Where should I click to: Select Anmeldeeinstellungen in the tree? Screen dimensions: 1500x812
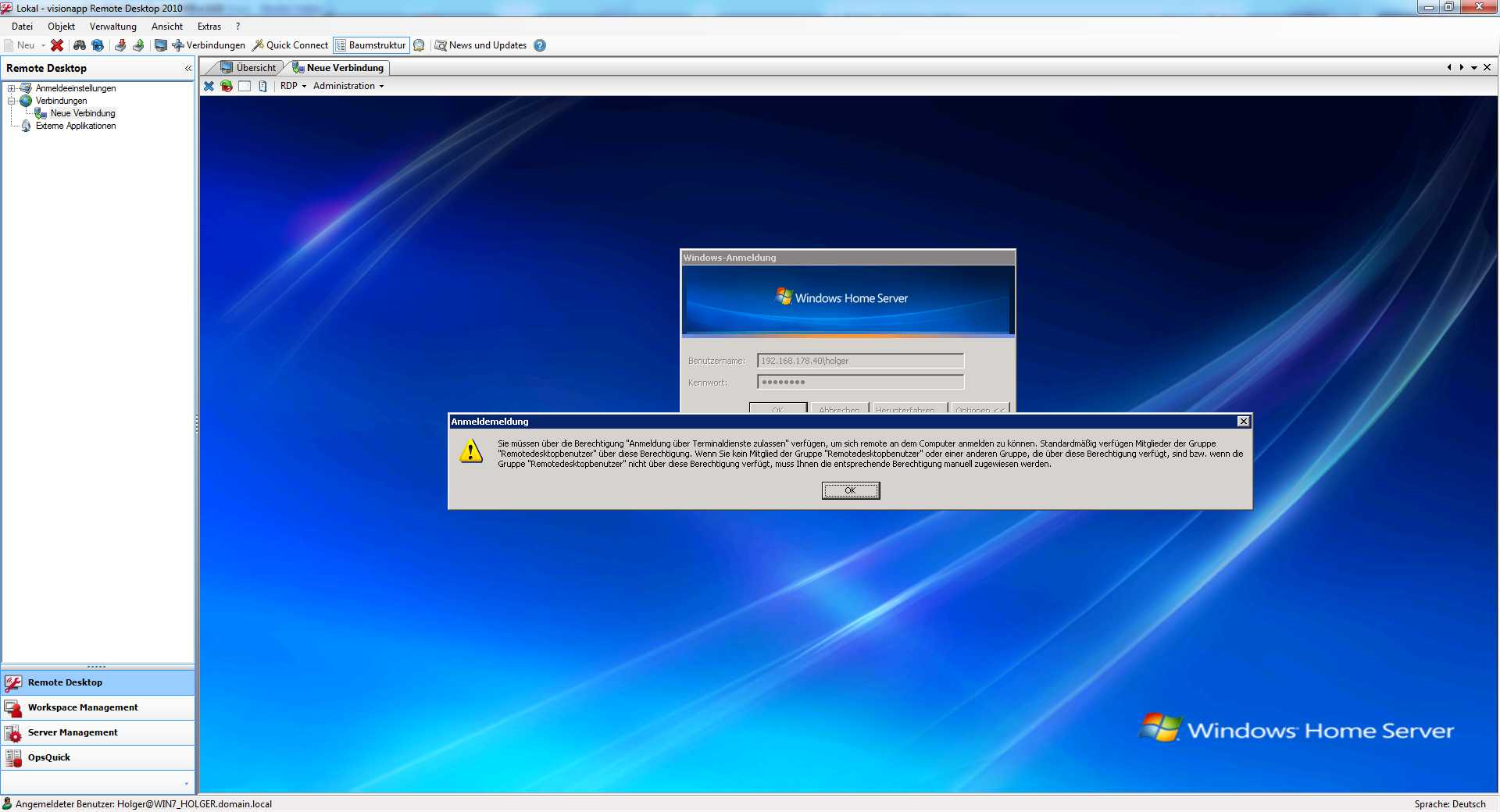pos(76,88)
